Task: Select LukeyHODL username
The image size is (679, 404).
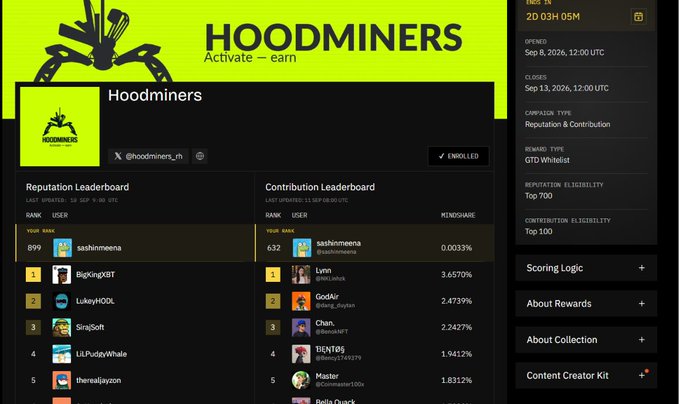Action: [95, 301]
